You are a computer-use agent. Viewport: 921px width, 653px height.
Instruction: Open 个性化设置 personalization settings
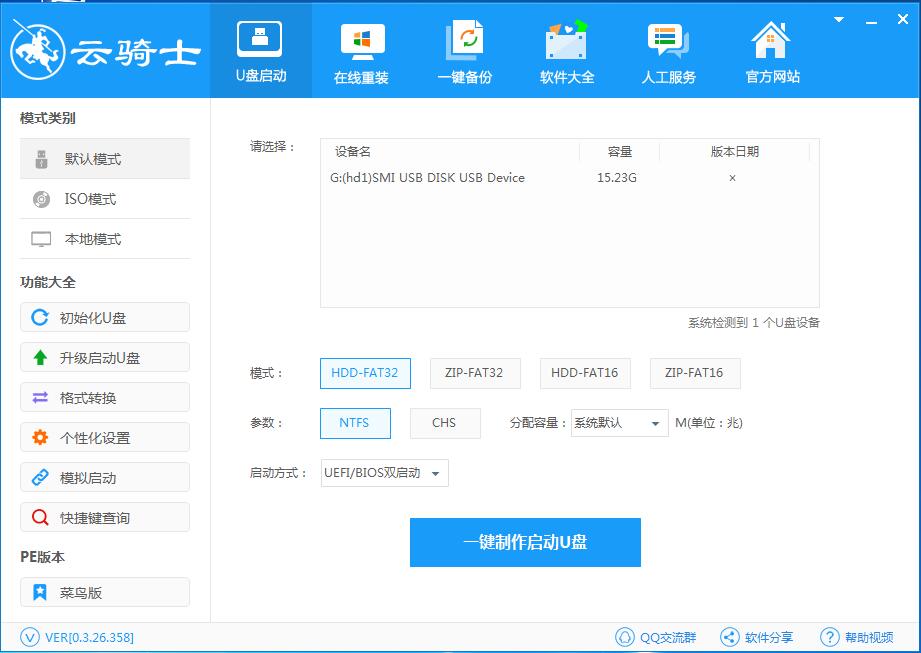(x=104, y=437)
